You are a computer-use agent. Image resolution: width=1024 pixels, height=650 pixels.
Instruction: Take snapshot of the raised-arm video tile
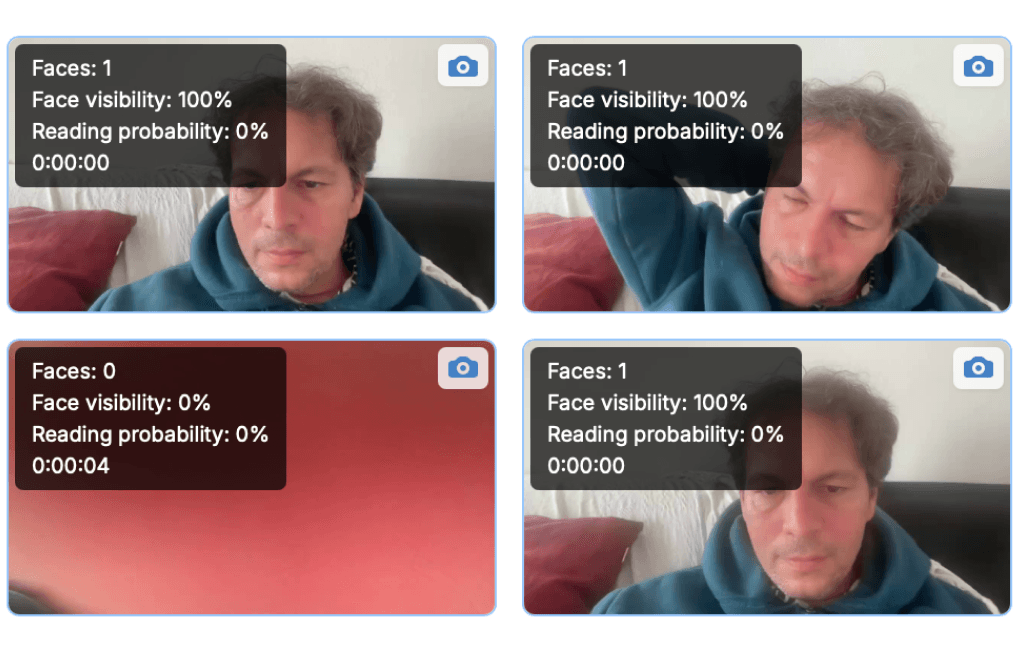(977, 67)
